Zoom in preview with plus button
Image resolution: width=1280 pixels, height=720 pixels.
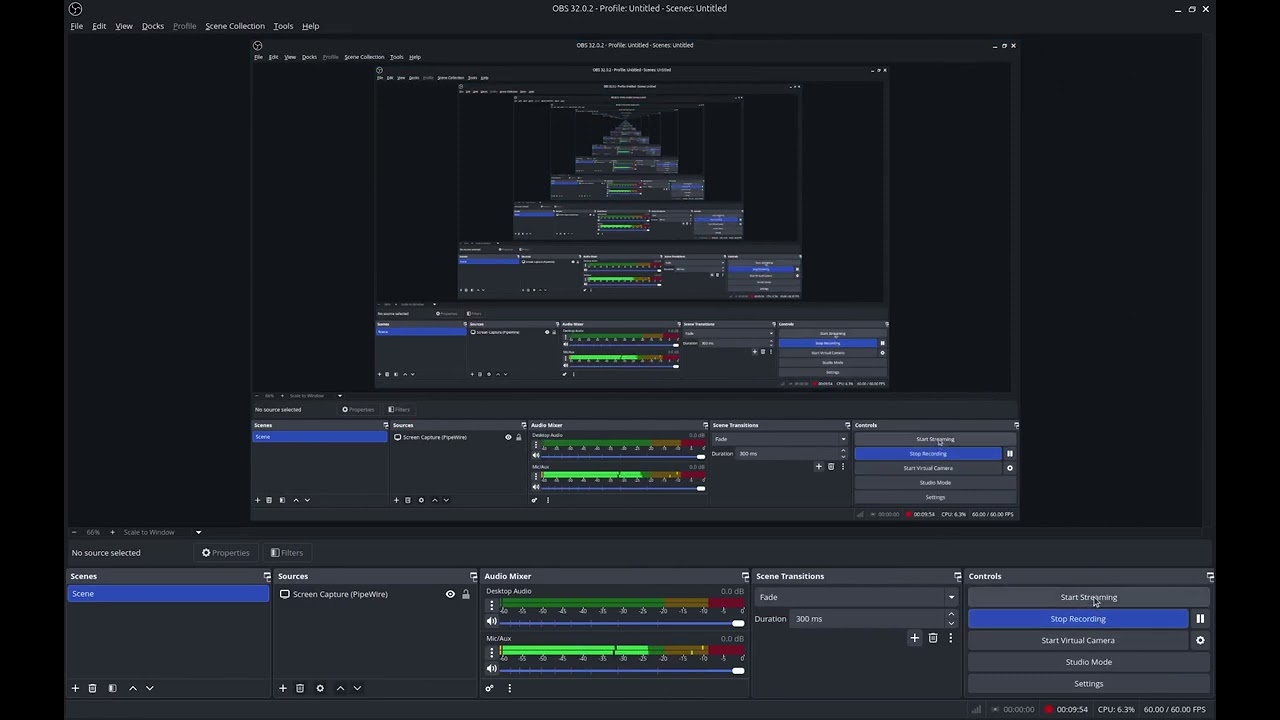click(x=112, y=532)
